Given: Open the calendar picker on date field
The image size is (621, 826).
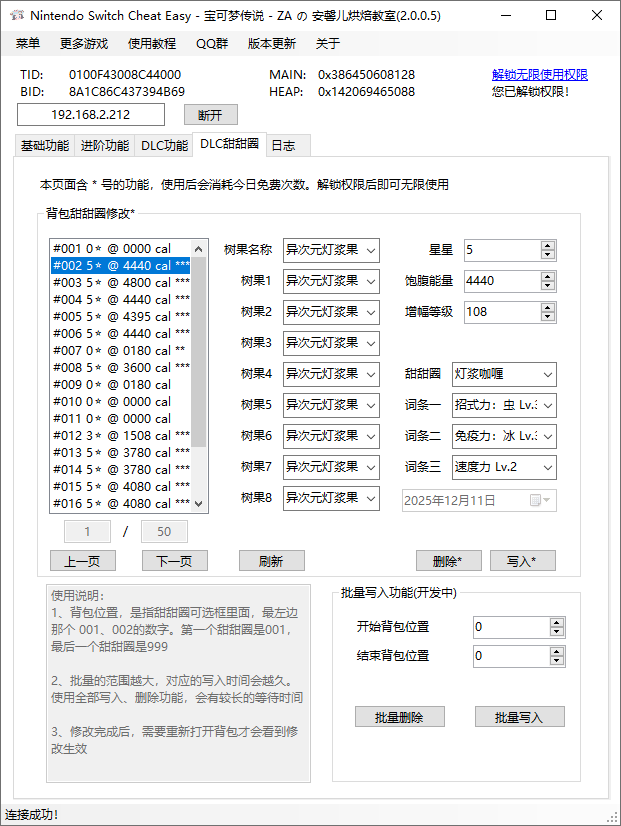Looking at the screenshot, I should (x=540, y=500).
